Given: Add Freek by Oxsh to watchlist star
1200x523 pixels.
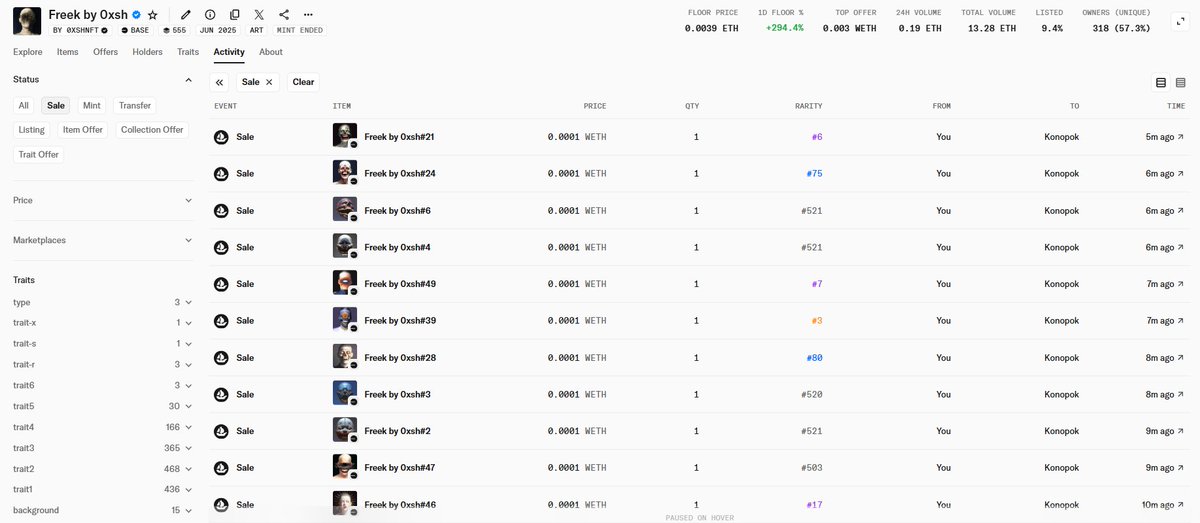Looking at the screenshot, I should pyautogui.click(x=152, y=15).
